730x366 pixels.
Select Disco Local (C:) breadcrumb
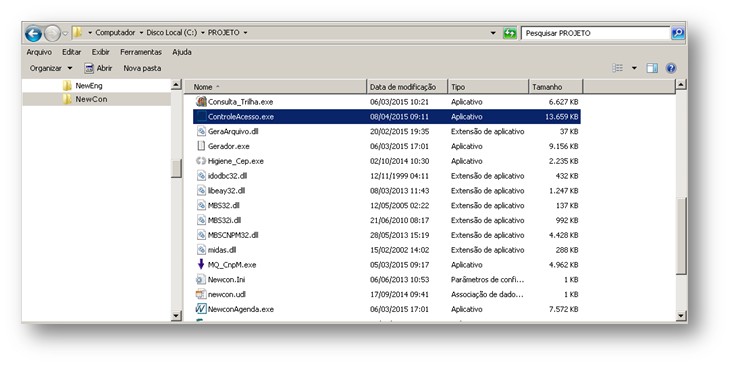pos(171,33)
